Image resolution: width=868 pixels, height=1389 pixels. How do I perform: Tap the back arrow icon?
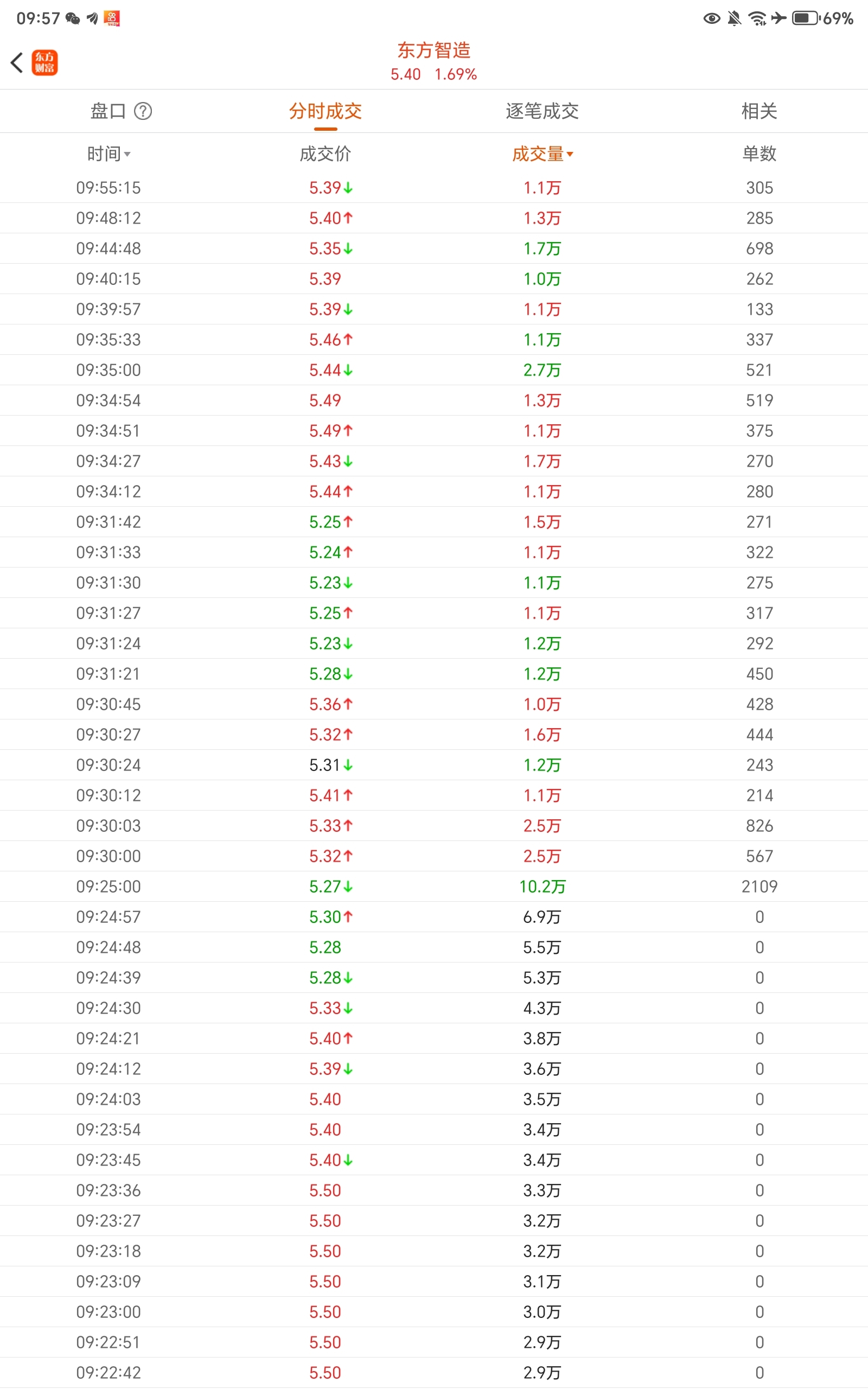(x=17, y=62)
